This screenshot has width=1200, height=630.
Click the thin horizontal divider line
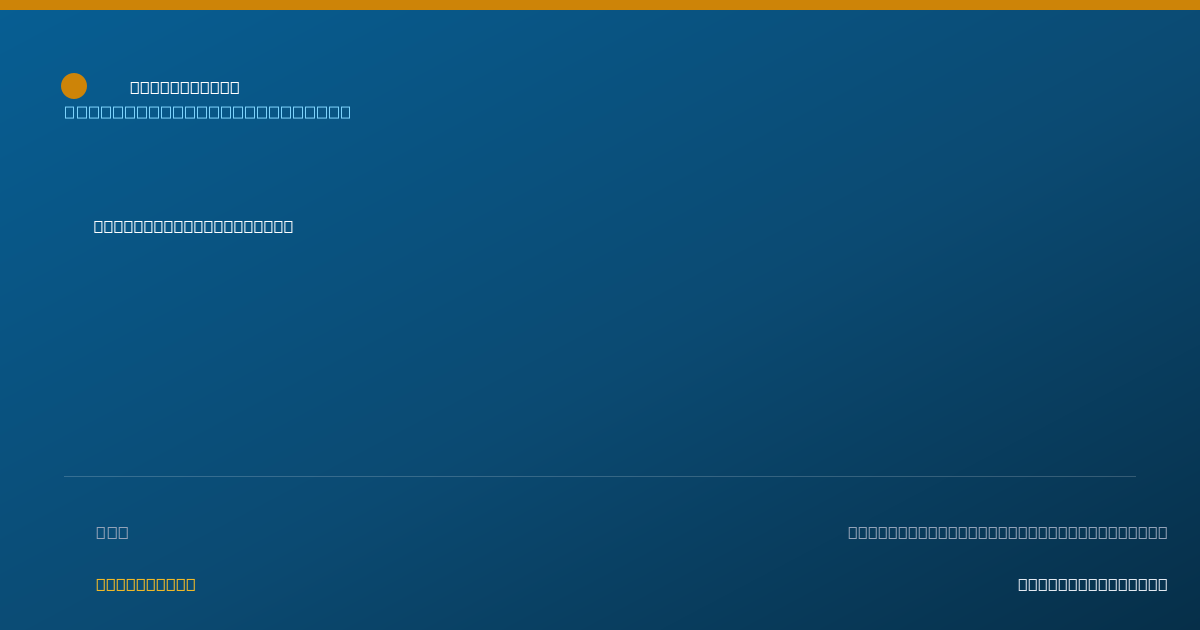pyautogui.click(x=600, y=476)
